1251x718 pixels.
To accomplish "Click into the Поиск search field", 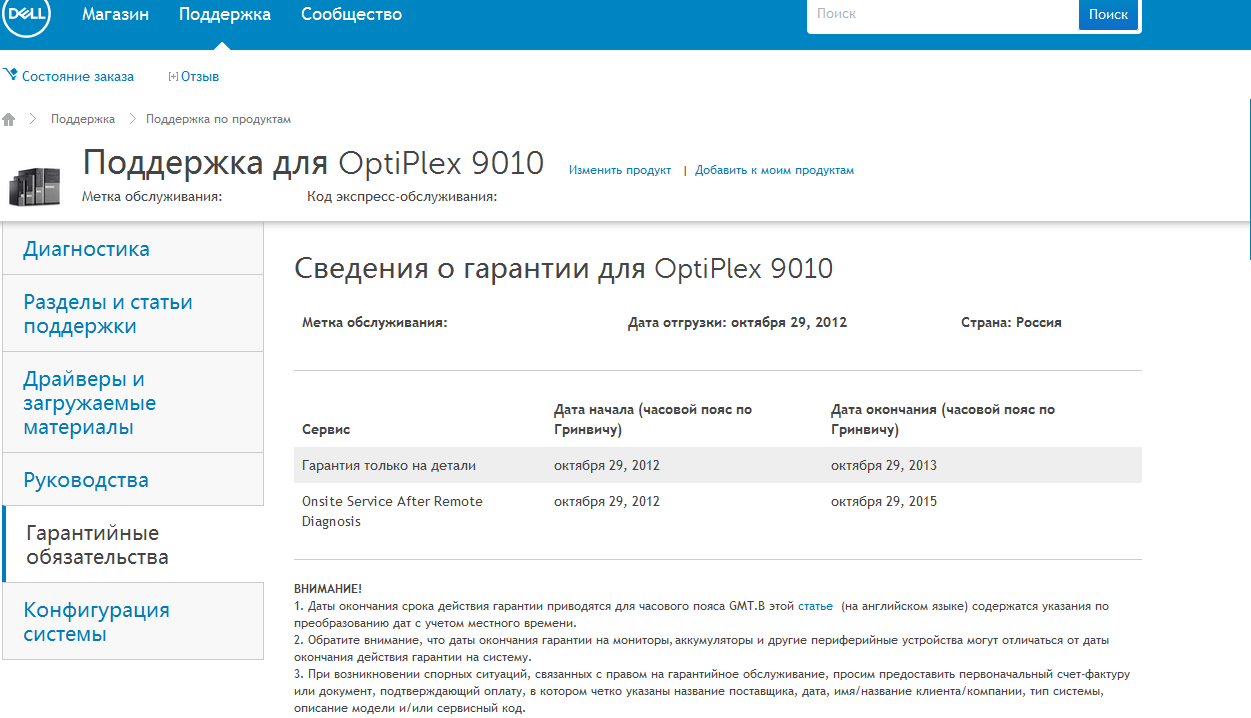I will pos(943,15).
